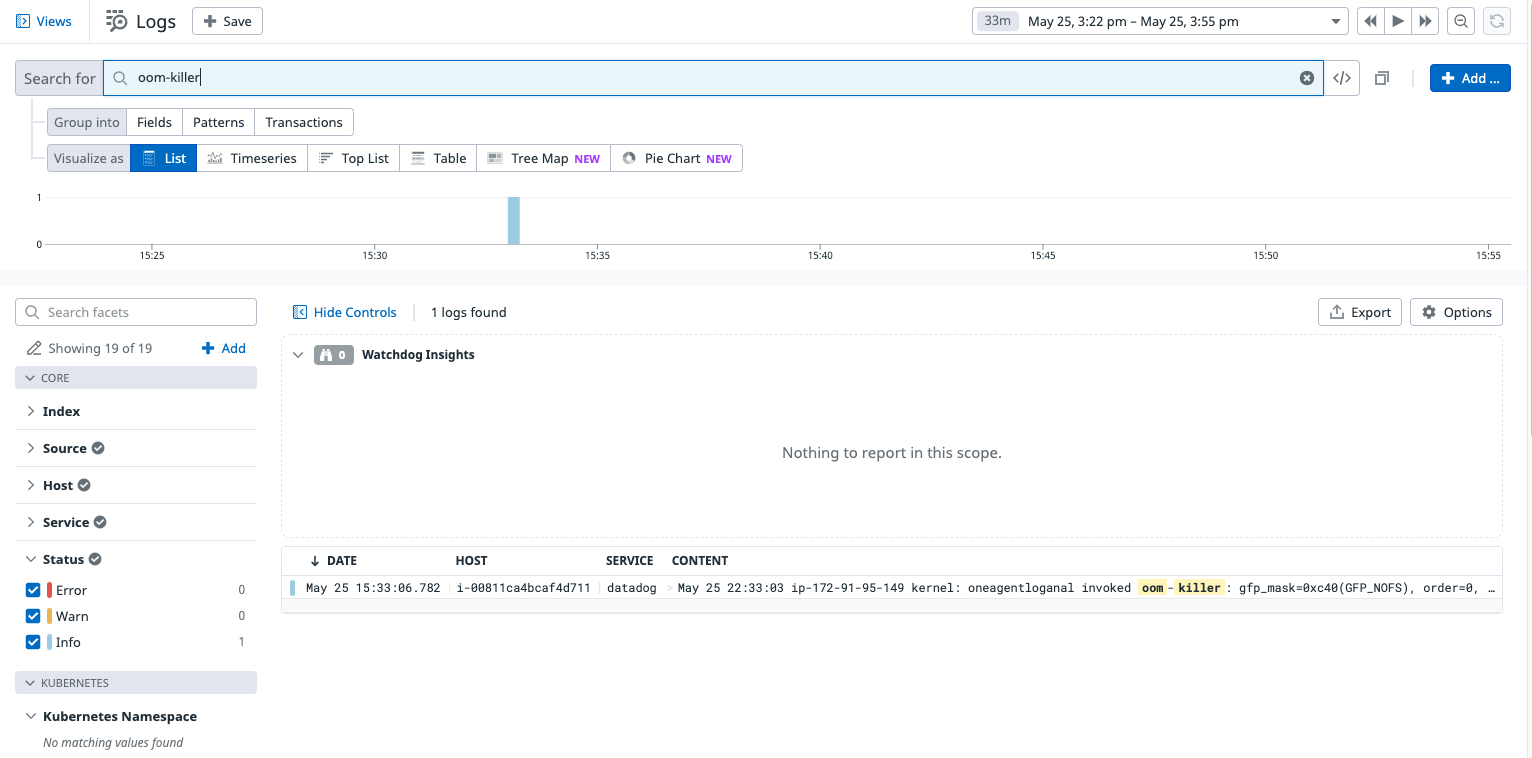1532x758 pixels.
Task: Clear the oom-killer search query
Action: (1306, 78)
